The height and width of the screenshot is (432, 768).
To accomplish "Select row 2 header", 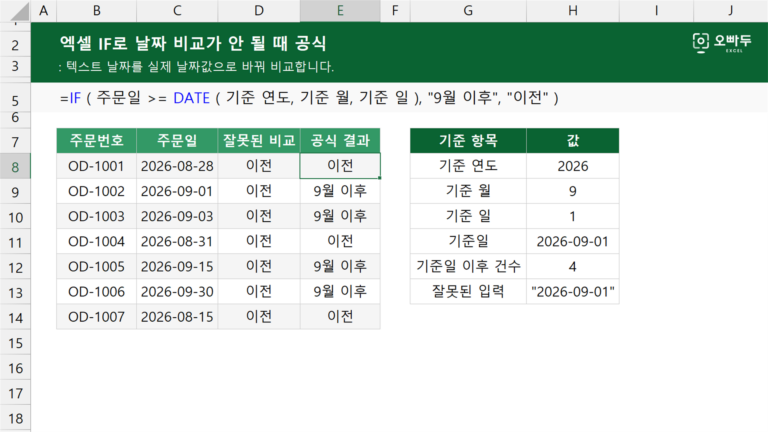I will tap(15, 45).
